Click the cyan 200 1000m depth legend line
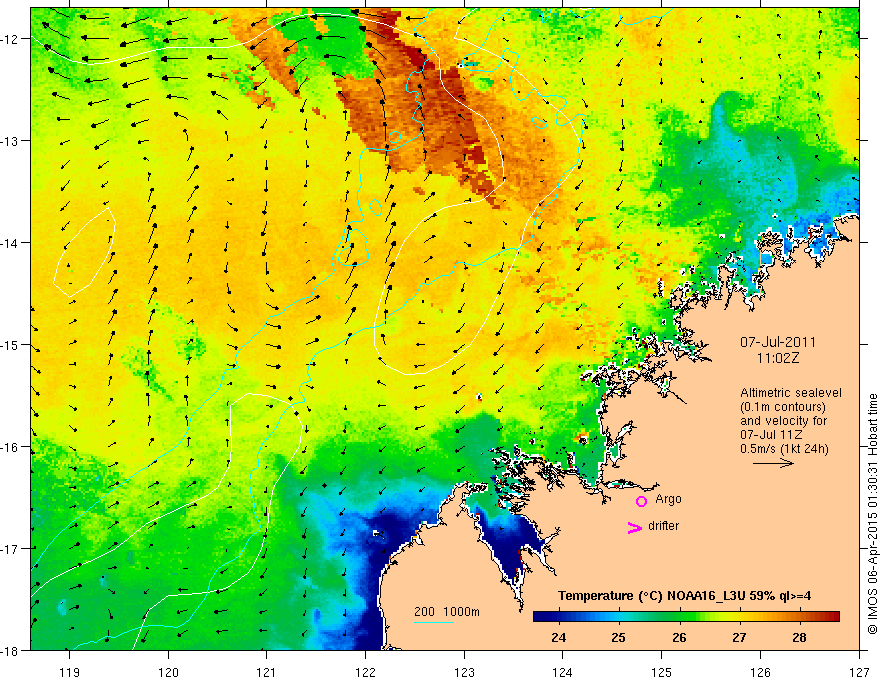Viewport: 880px width, 680px height. pos(434,622)
